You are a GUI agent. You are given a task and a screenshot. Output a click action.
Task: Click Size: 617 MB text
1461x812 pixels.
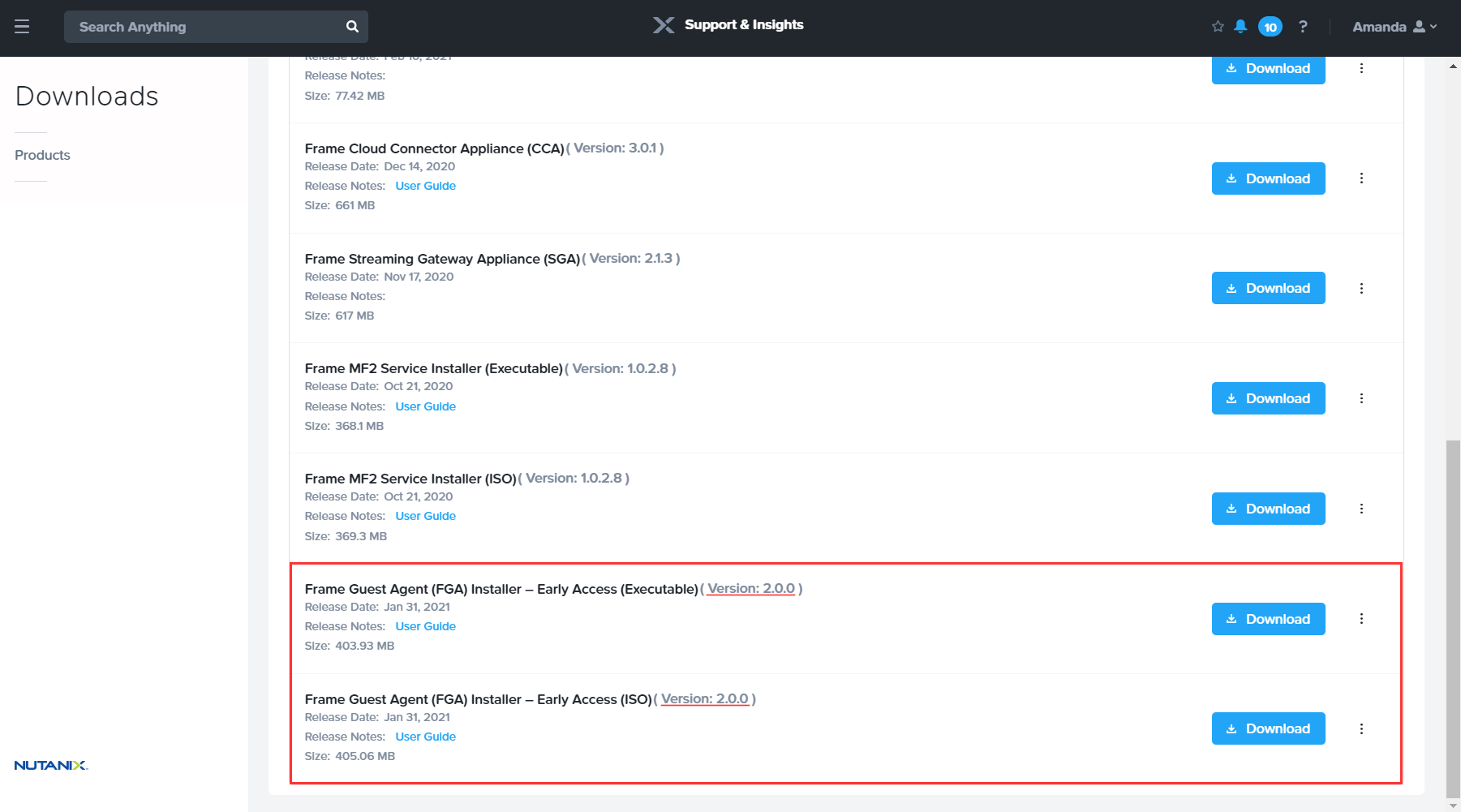(339, 316)
